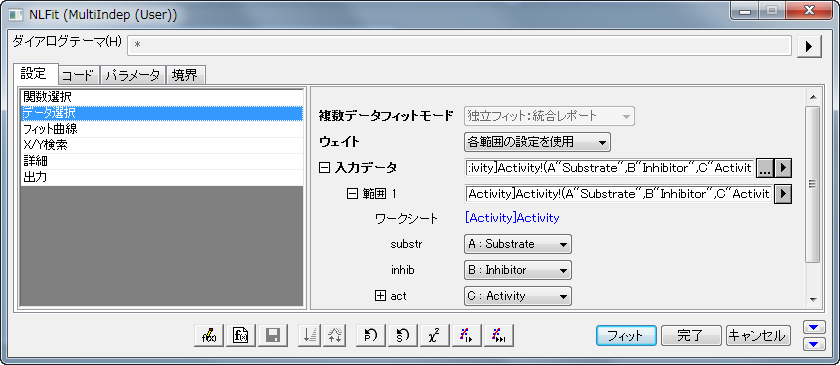
Task: Fit until converged with the fast-forward icon
Action: point(499,336)
